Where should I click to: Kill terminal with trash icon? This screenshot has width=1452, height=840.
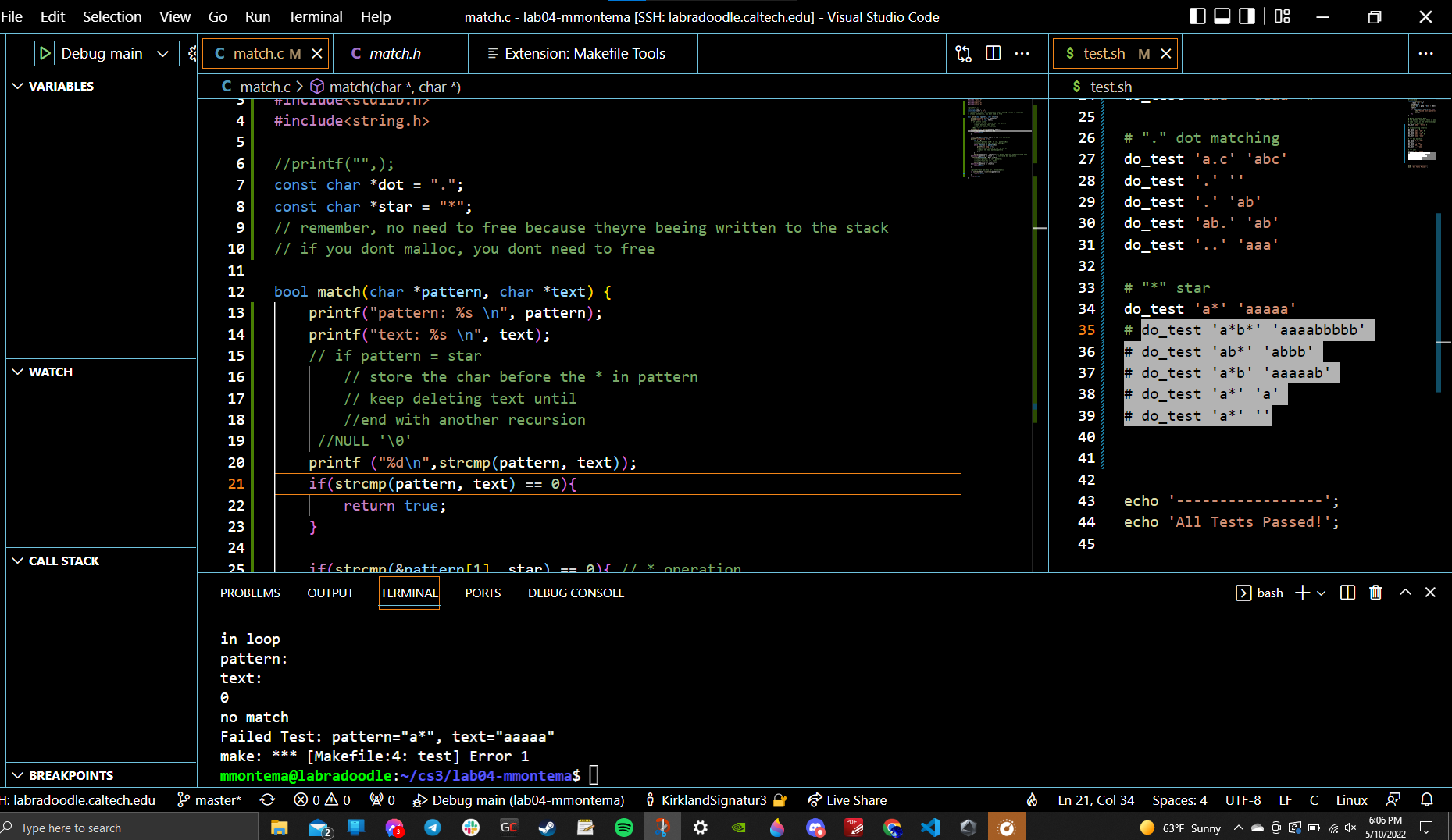(1375, 593)
